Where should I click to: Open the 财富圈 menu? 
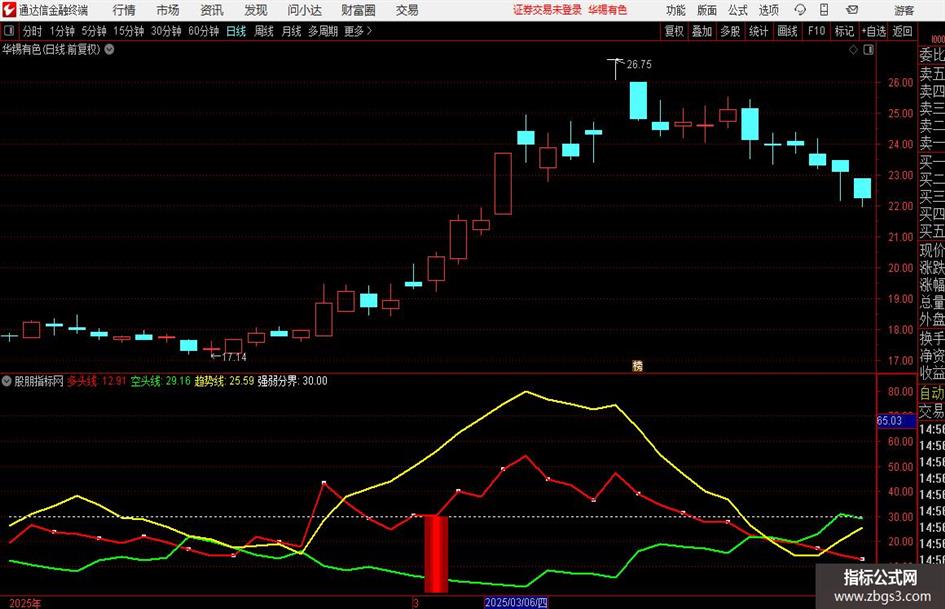point(358,10)
